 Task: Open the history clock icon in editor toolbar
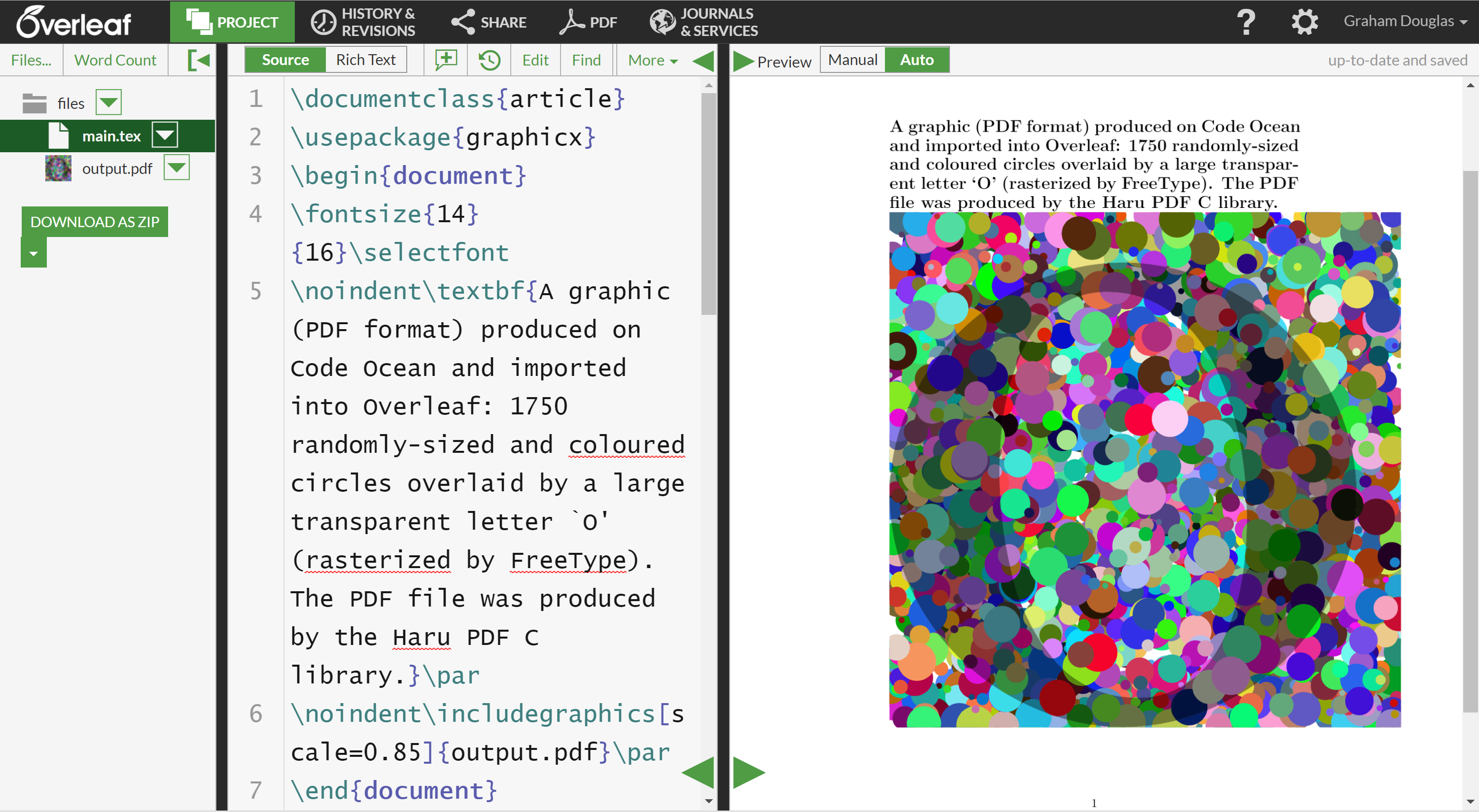[x=489, y=60]
